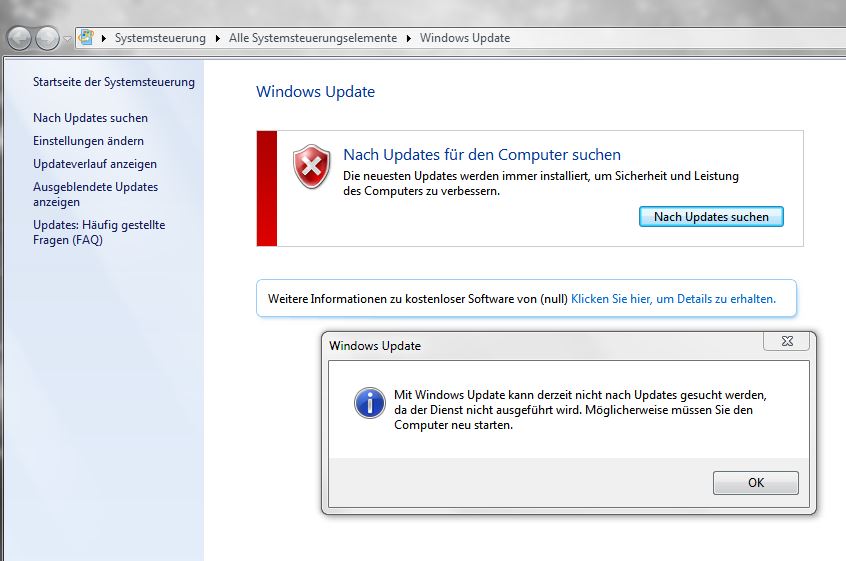The width and height of the screenshot is (846, 561).
Task: Select Alle Systemsteuerungselemente breadcrumb
Action: coord(313,38)
